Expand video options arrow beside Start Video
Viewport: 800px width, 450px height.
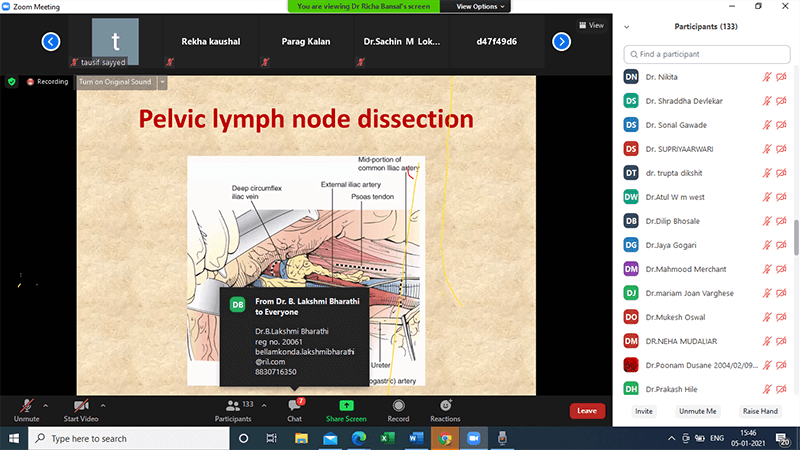point(103,405)
